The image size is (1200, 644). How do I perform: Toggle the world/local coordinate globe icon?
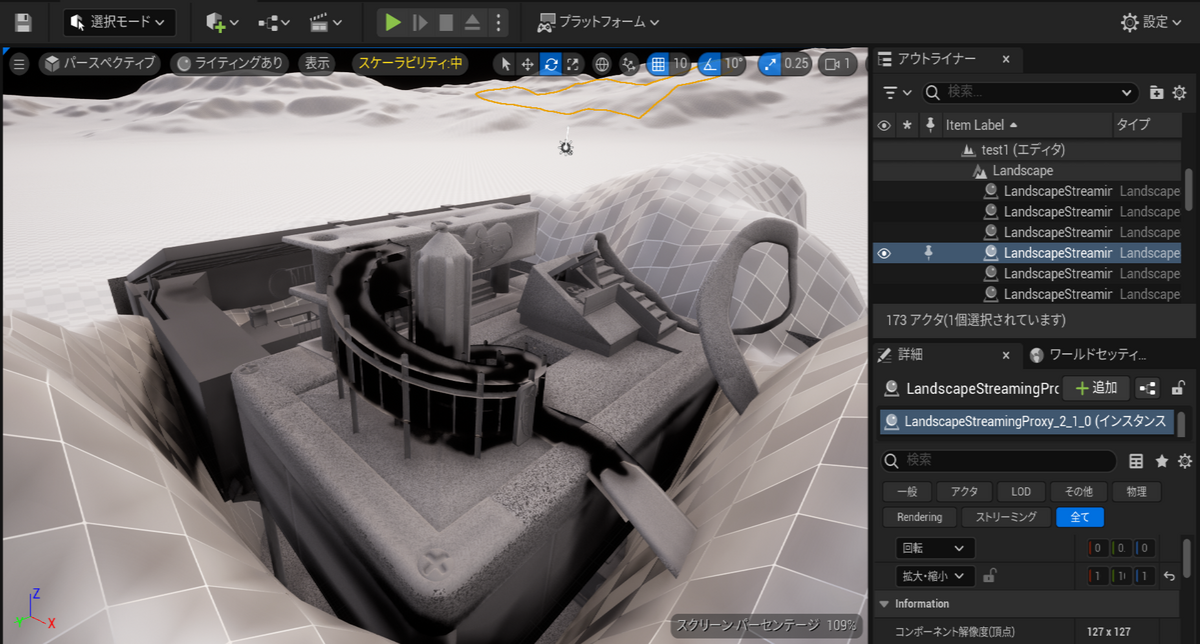point(602,64)
